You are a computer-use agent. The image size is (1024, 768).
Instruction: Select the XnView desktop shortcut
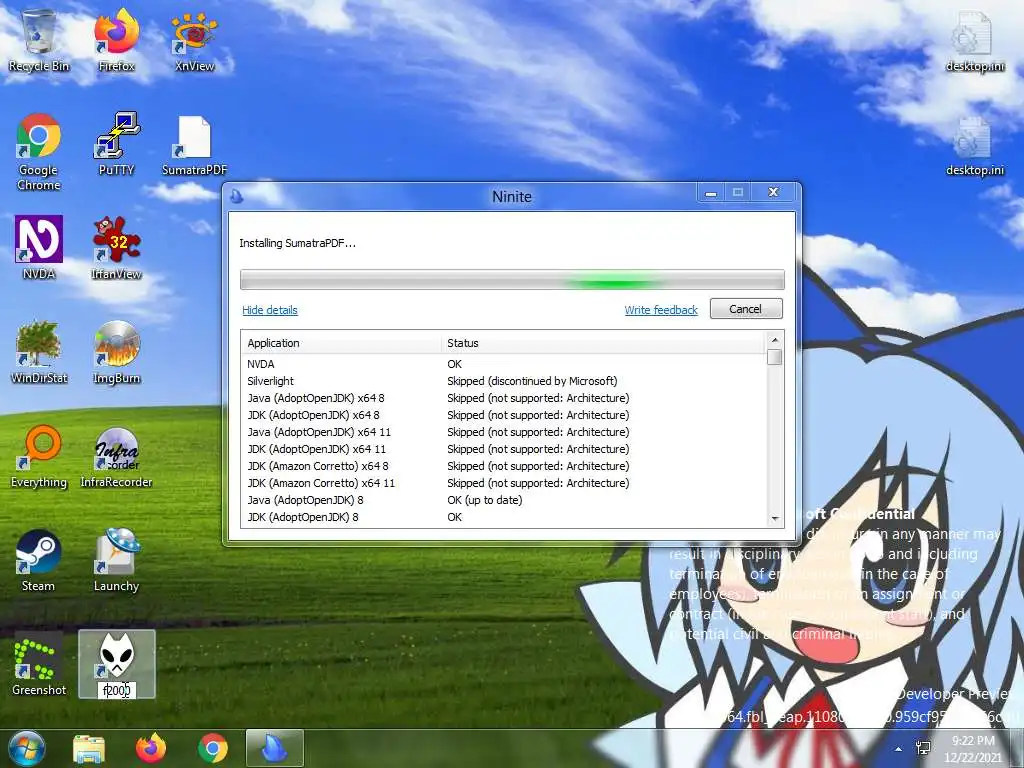pos(195,40)
